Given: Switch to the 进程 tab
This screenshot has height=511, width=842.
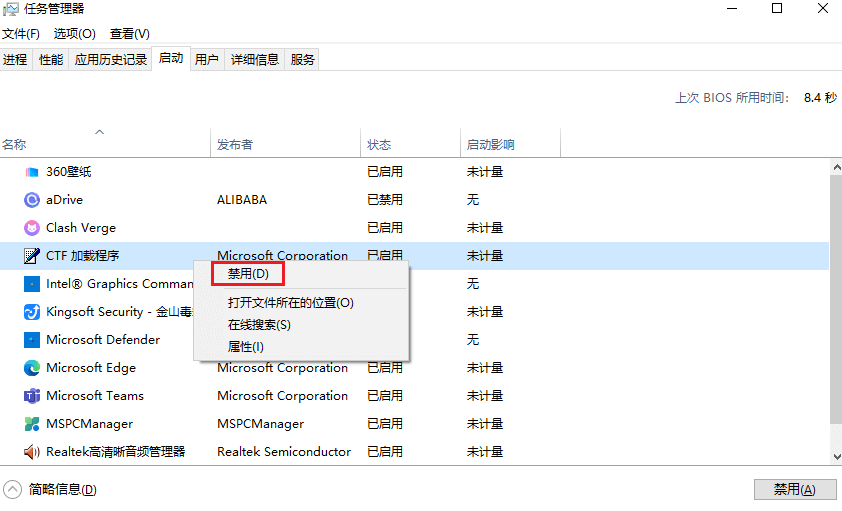Looking at the screenshot, I should 15,60.
